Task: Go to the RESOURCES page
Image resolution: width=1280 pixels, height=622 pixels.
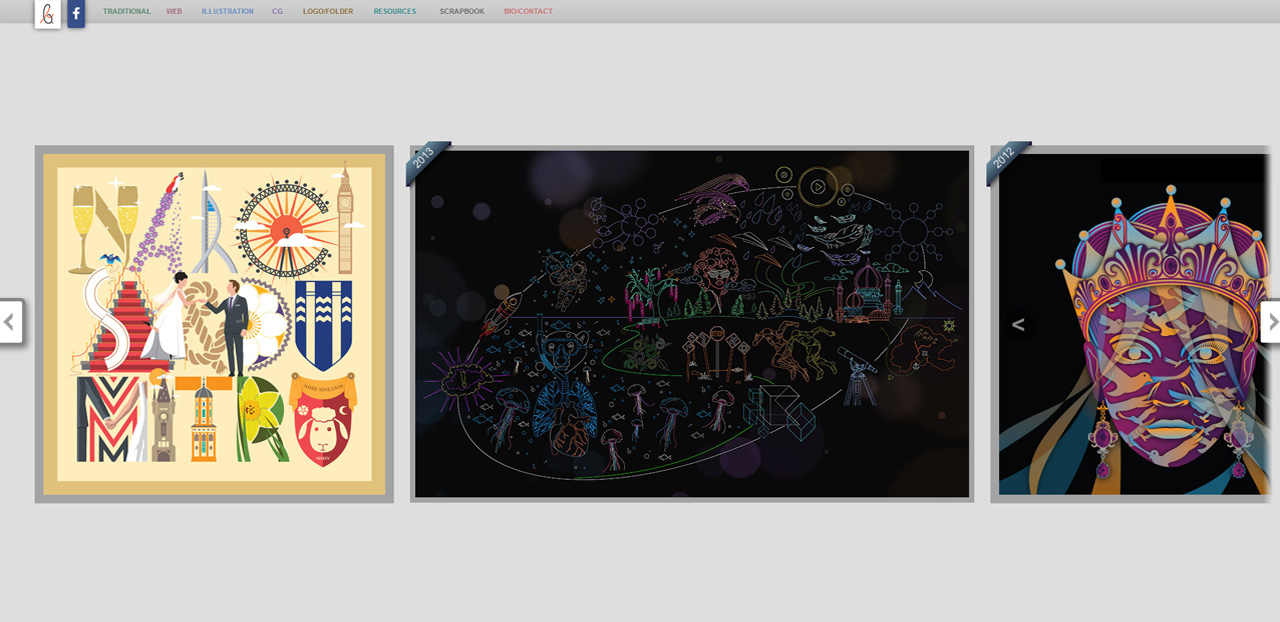Action: pyautogui.click(x=395, y=12)
